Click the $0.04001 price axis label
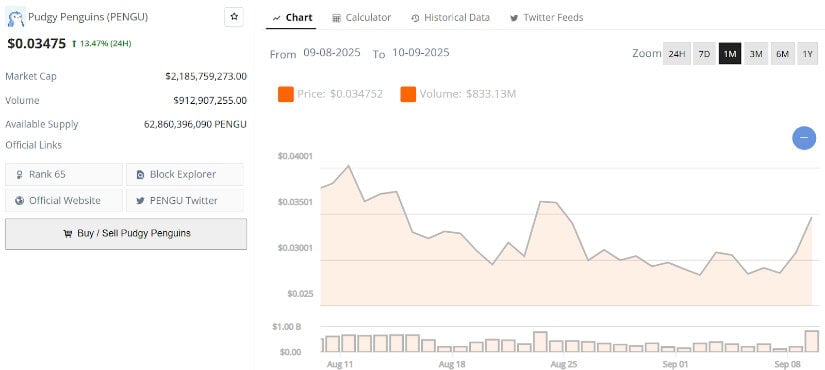Image resolution: width=825 pixels, height=370 pixels. coord(295,156)
